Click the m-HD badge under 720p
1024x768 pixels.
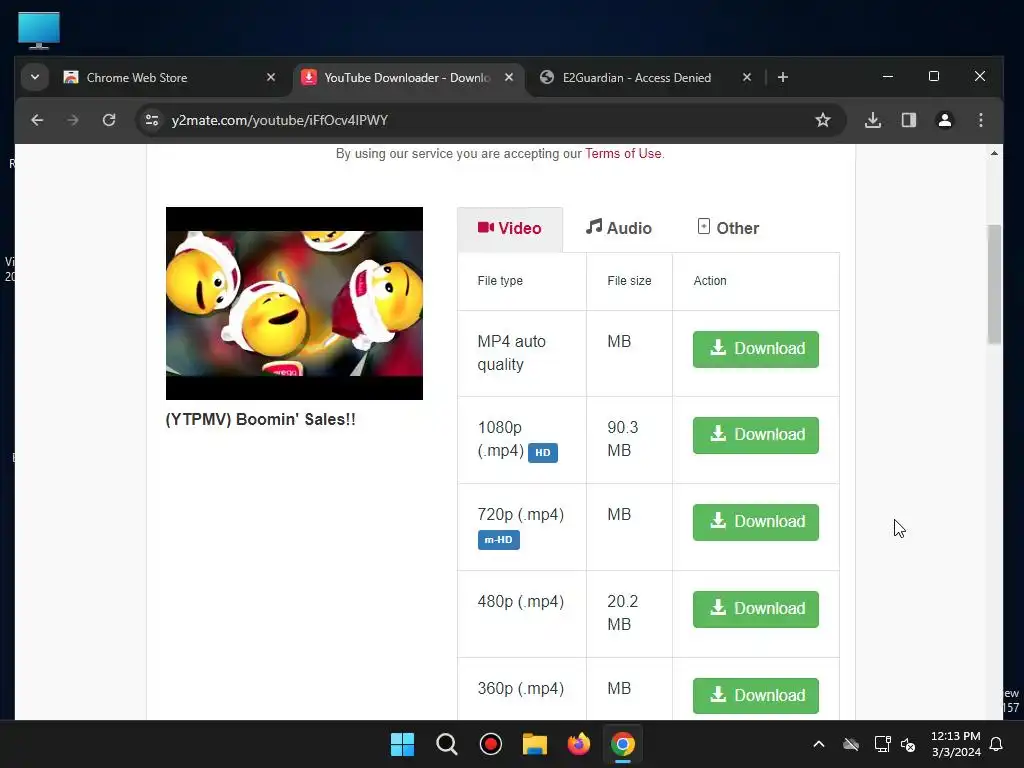pyautogui.click(x=499, y=540)
